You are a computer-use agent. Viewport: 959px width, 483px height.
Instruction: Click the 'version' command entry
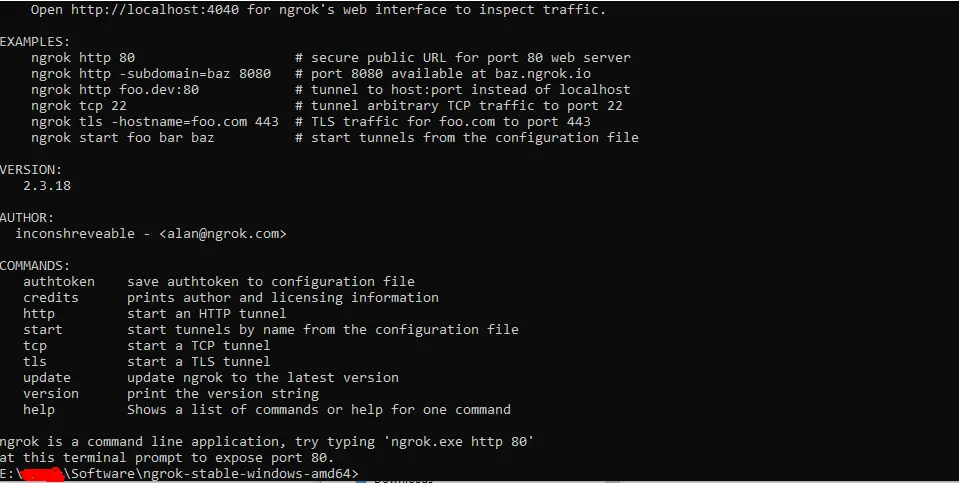(x=51, y=394)
